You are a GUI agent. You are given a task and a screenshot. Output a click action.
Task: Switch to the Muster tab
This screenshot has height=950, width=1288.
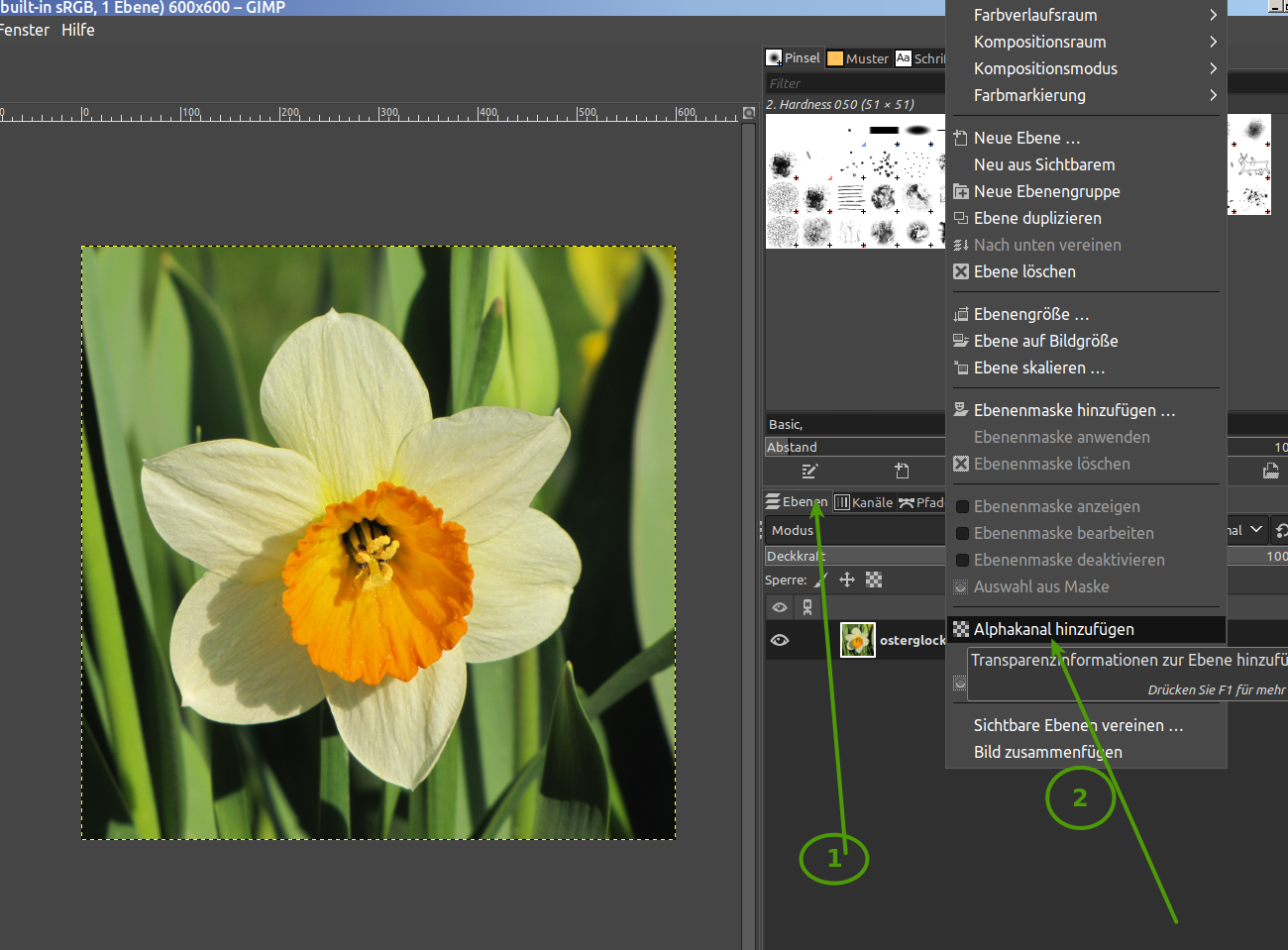(858, 58)
